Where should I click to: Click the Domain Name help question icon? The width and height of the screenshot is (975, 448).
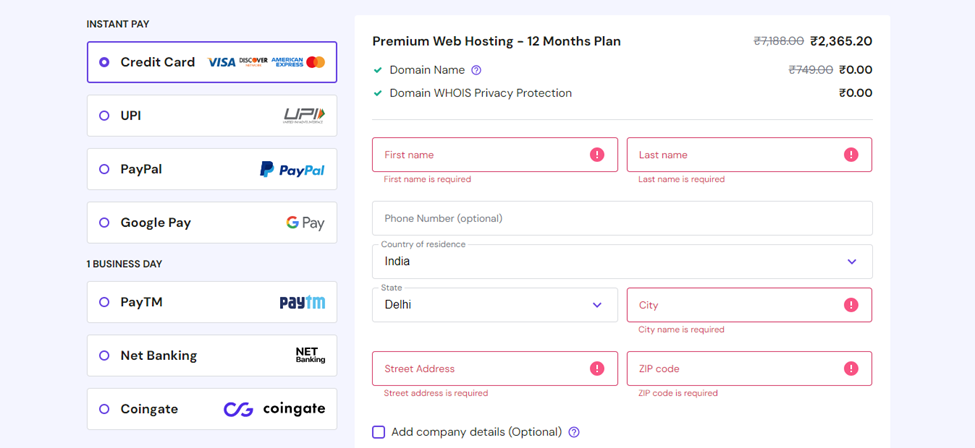[x=476, y=70]
